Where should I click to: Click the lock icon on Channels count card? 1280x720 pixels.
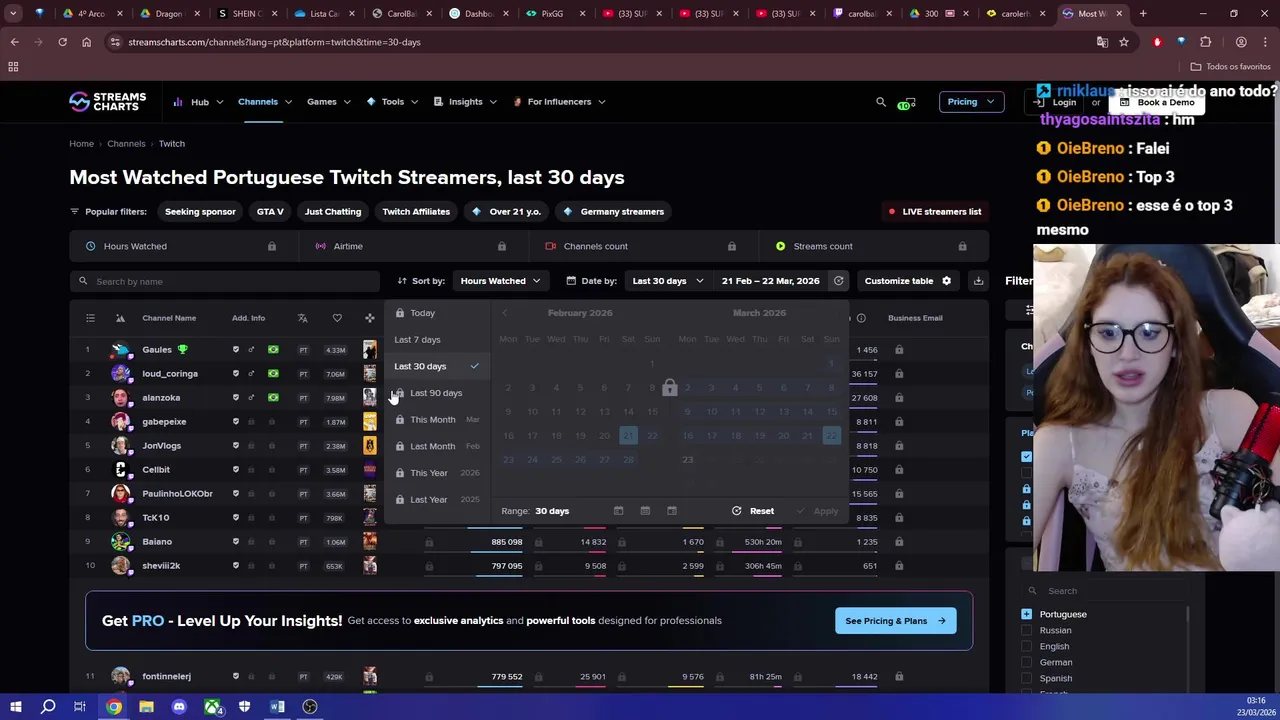732,246
